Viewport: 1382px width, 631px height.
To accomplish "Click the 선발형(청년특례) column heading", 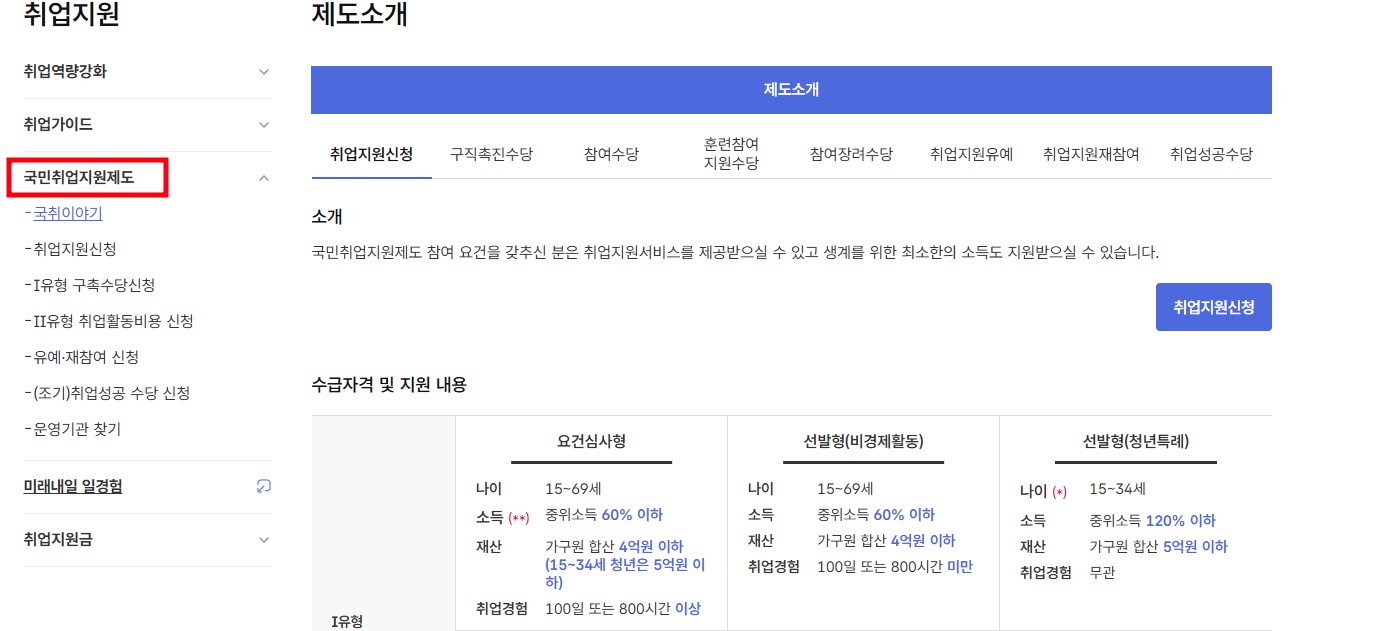I will coord(1135,441).
